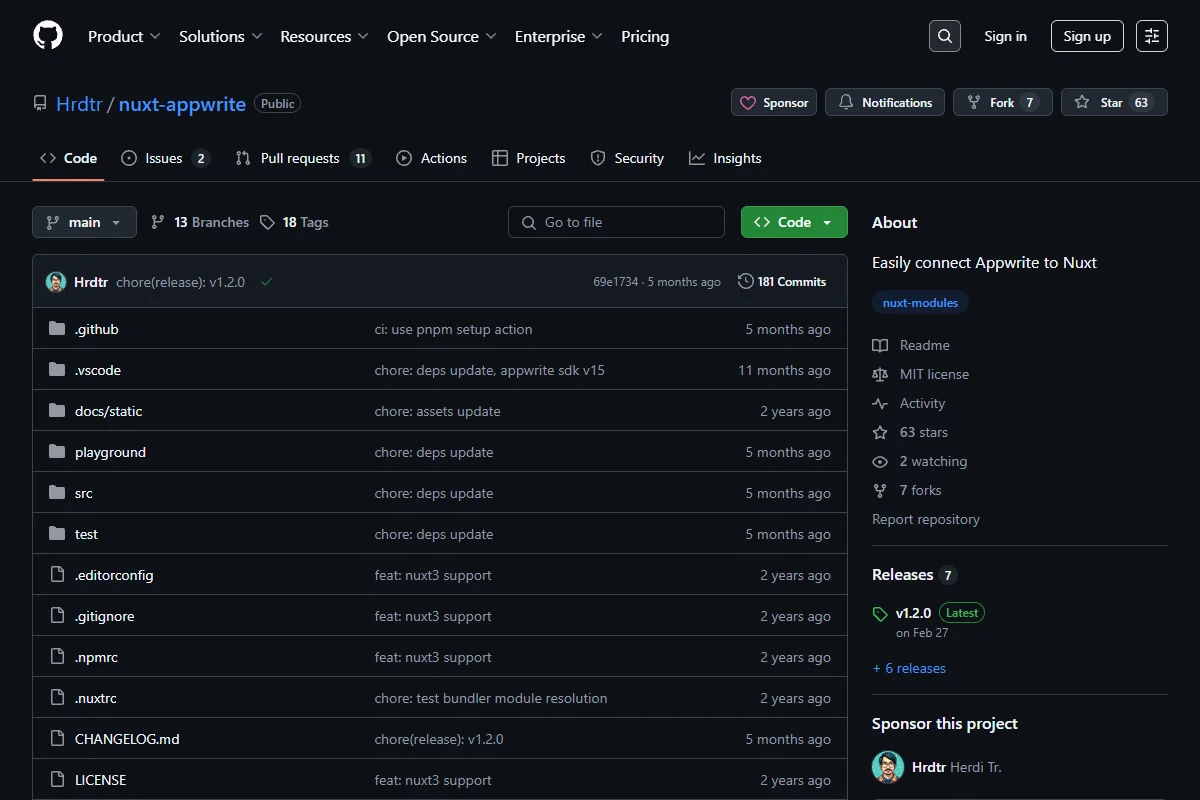The width and height of the screenshot is (1200, 800).
Task: Star the nuxt-appwrite repository
Action: 1114,102
